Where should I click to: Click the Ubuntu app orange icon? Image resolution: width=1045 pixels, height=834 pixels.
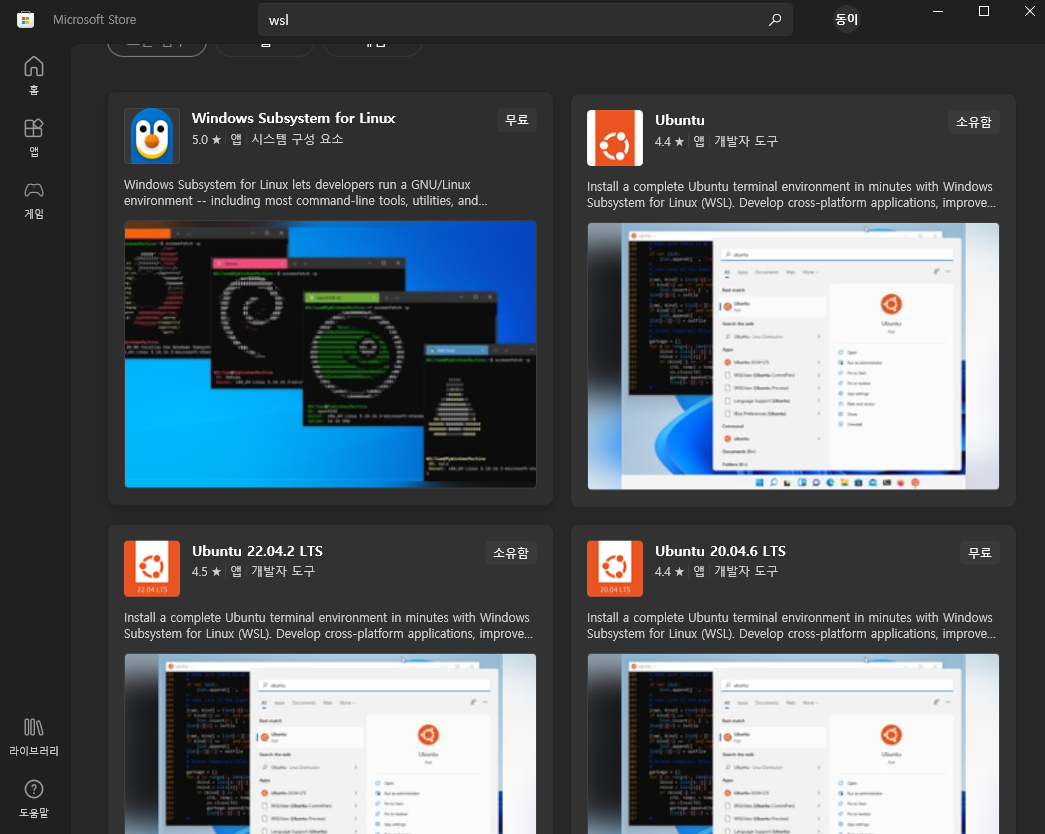[614, 138]
